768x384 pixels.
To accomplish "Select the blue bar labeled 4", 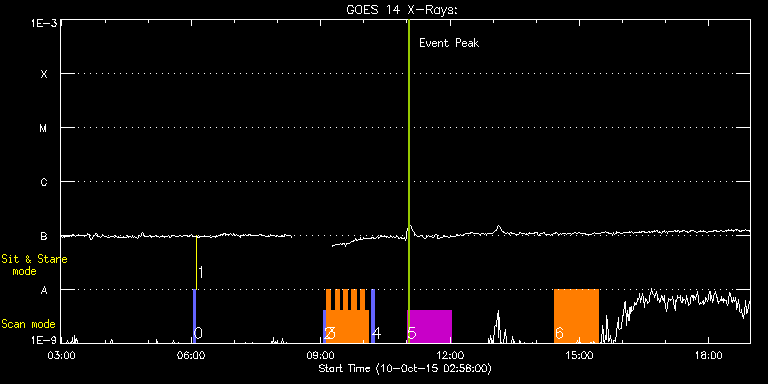I will click(373, 316).
